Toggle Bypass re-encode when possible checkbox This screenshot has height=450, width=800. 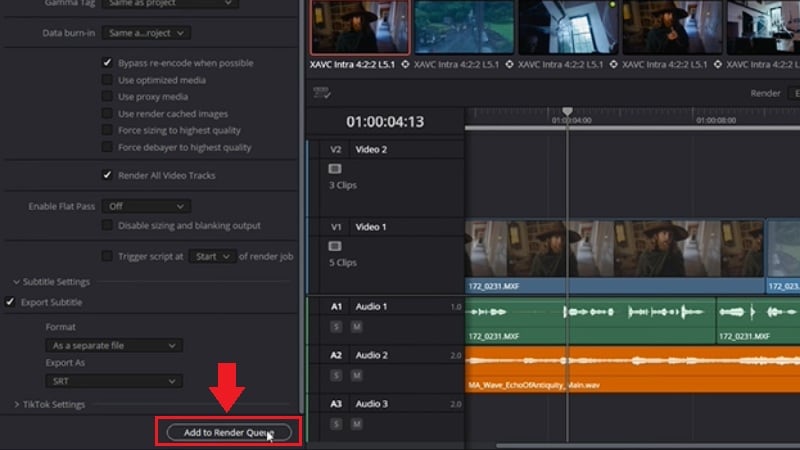coord(107,63)
